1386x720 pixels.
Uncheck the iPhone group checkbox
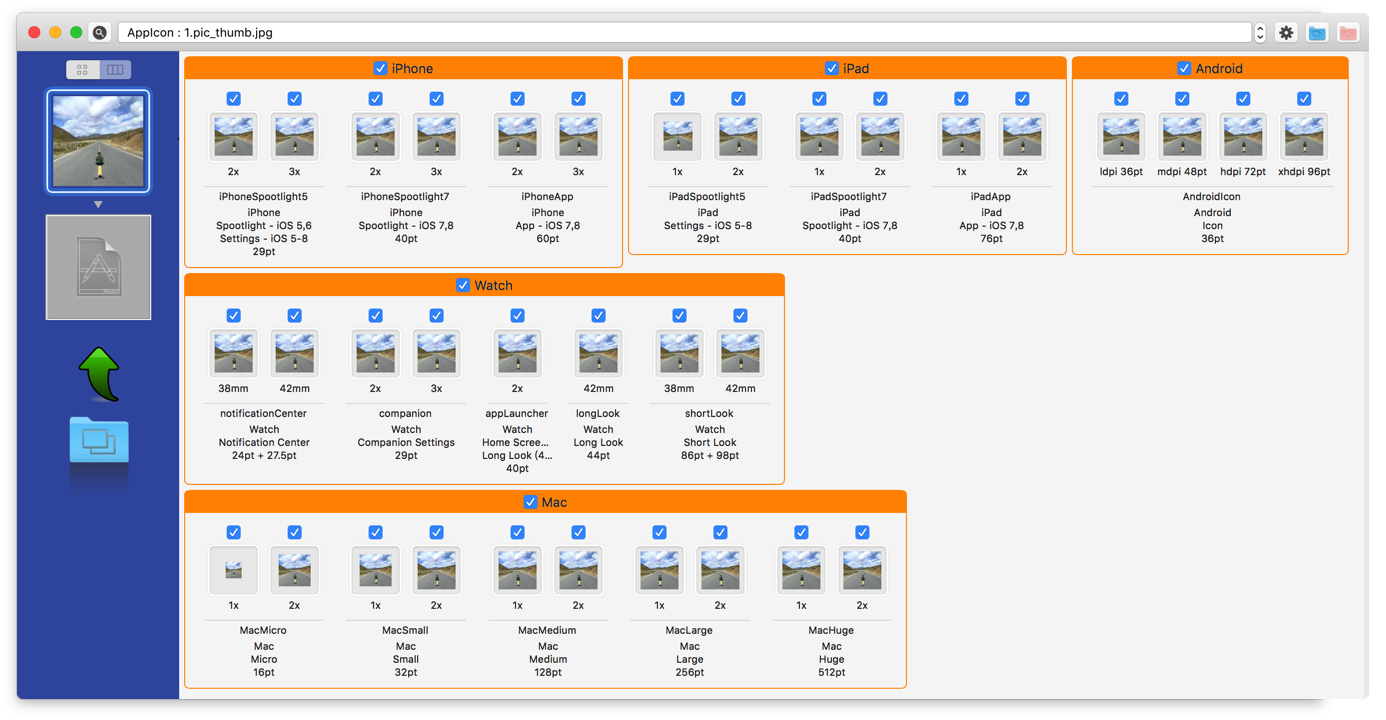click(x=380, y=68)
